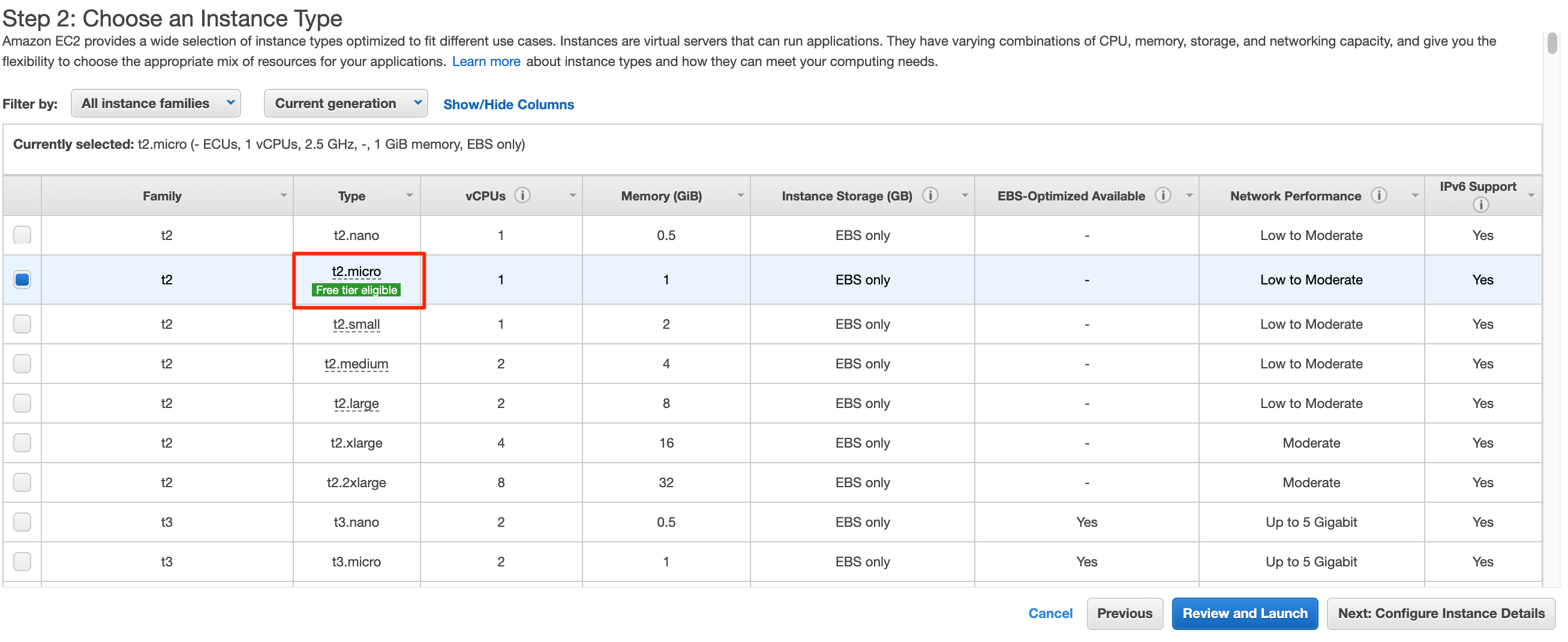Click Low to Moderate cell for t2.large

1311,403
